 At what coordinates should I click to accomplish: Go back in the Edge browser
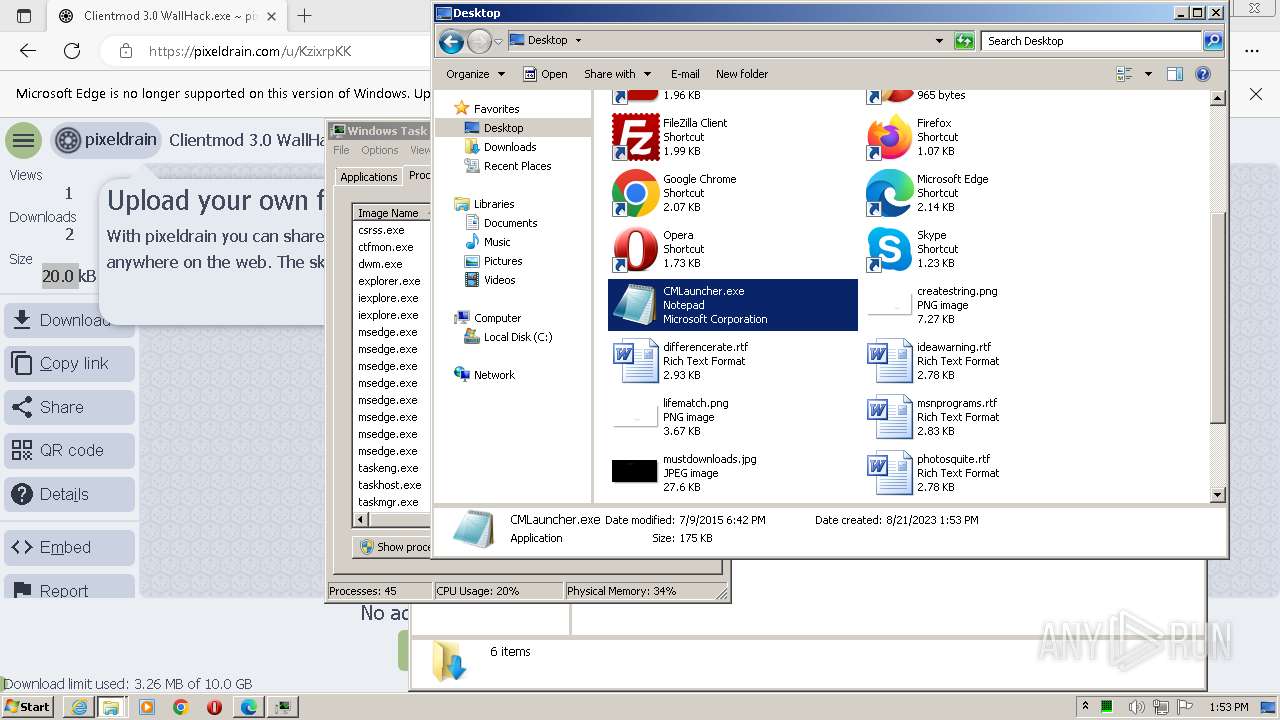coord(28,51)
